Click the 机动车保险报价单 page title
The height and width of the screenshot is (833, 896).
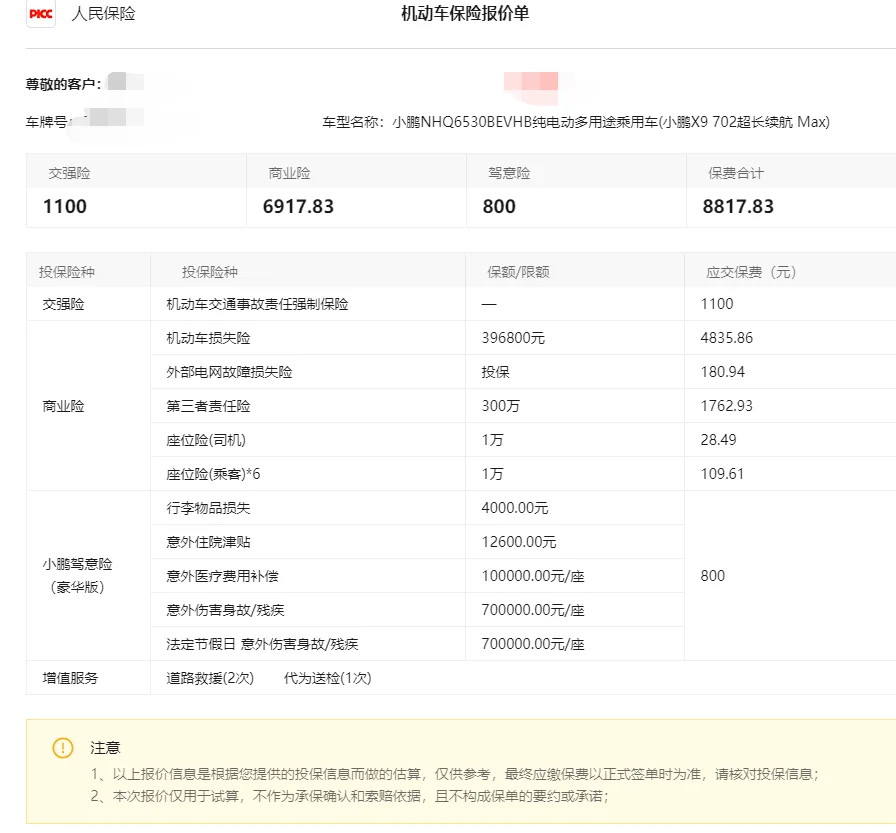465,13
